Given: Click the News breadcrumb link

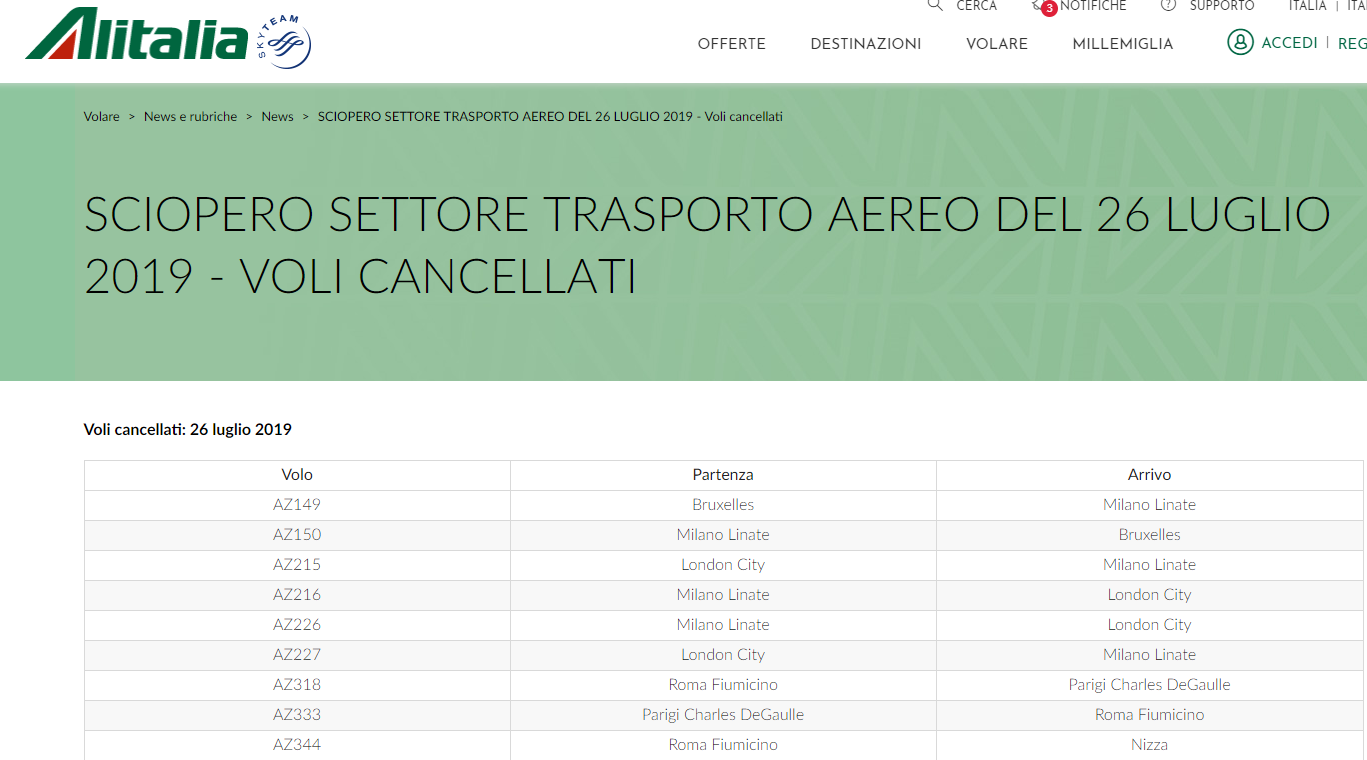Looking at the screenshot, I should [x=277, y=117].
